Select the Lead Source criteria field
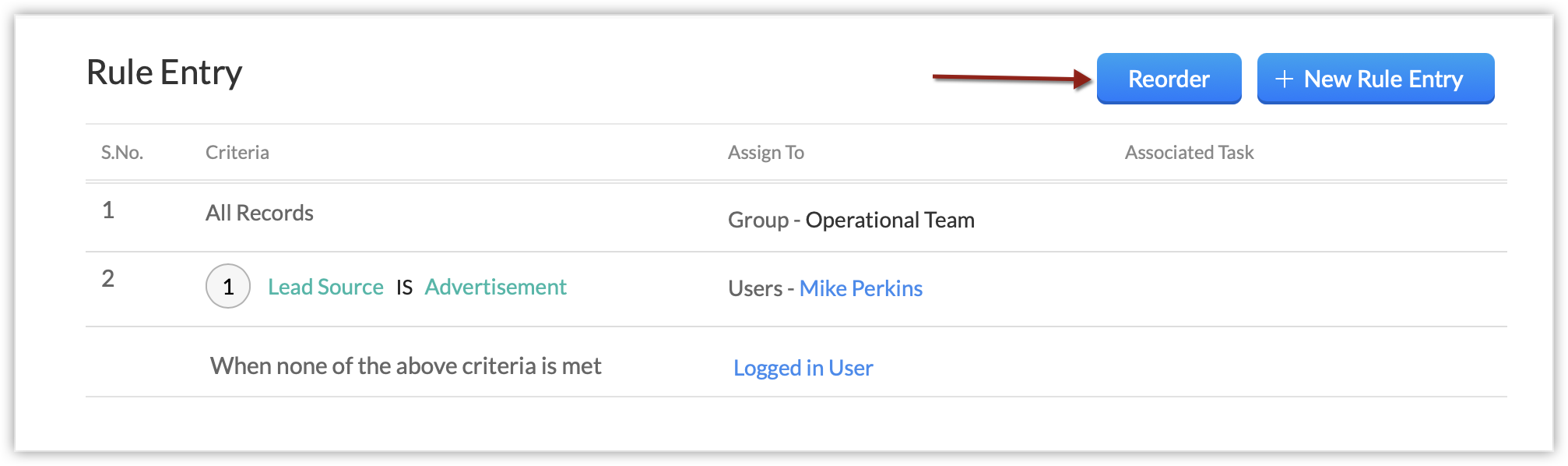1568x466 pixels. coord(325,287)
